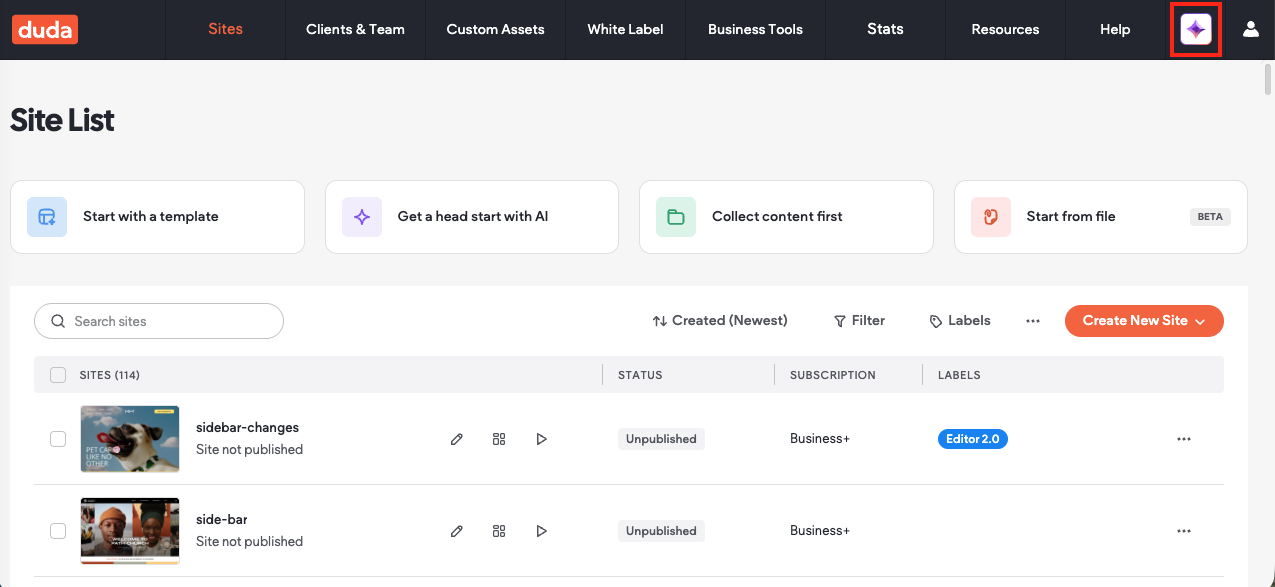
Task: Click Start with a template
Action: tap(157, 217)
